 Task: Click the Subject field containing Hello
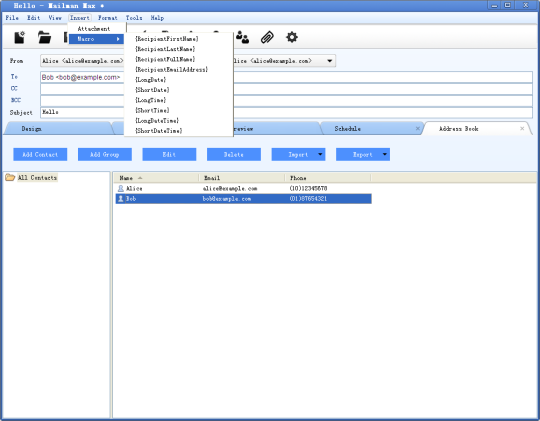[286, 112]
